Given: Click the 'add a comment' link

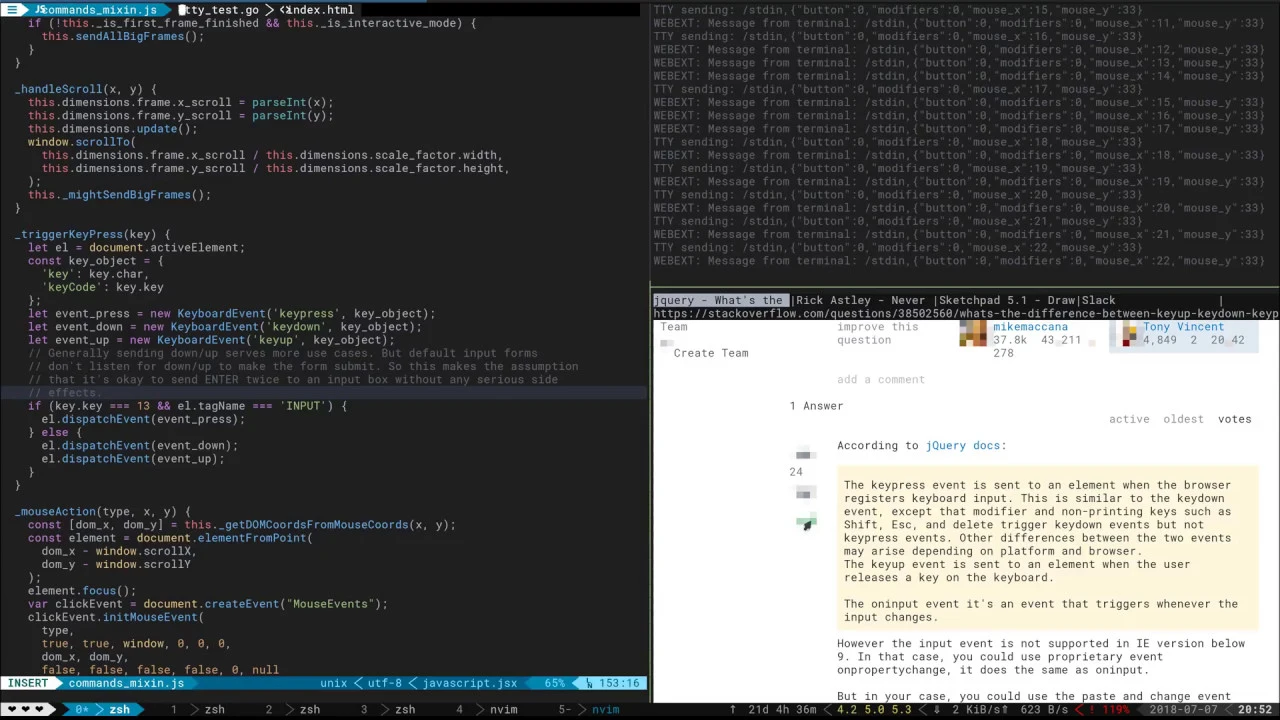Looking at the screenshot, I should click(x=880, y=380).
